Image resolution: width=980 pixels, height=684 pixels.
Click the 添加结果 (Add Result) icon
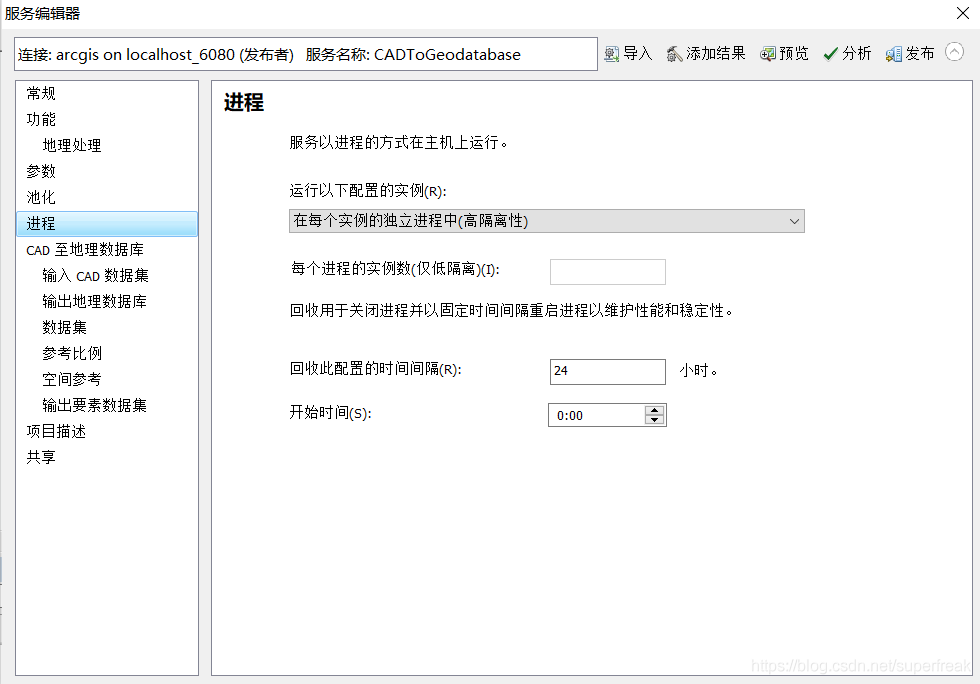point(674,54)
